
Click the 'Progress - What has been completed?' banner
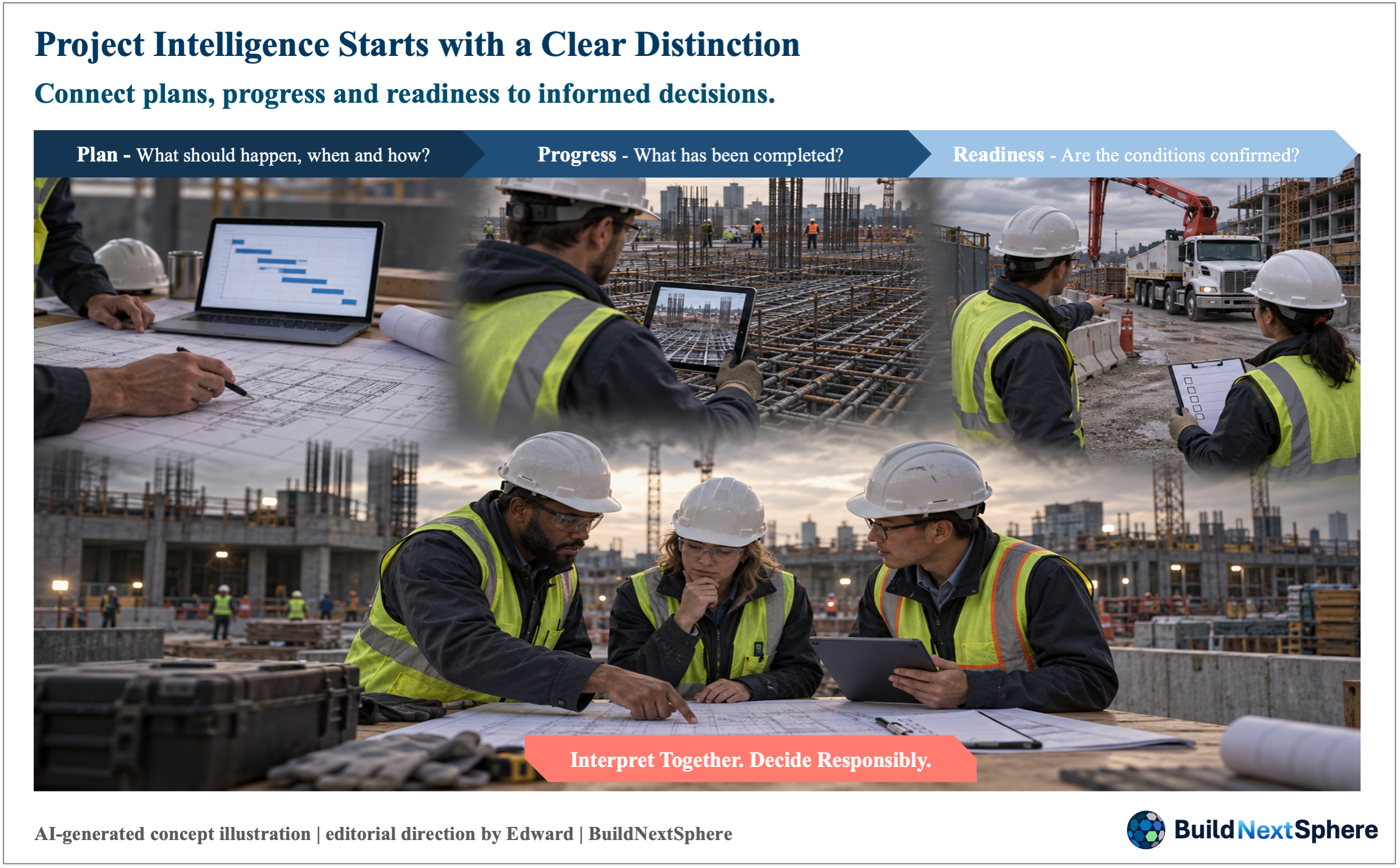coord(696,154)
